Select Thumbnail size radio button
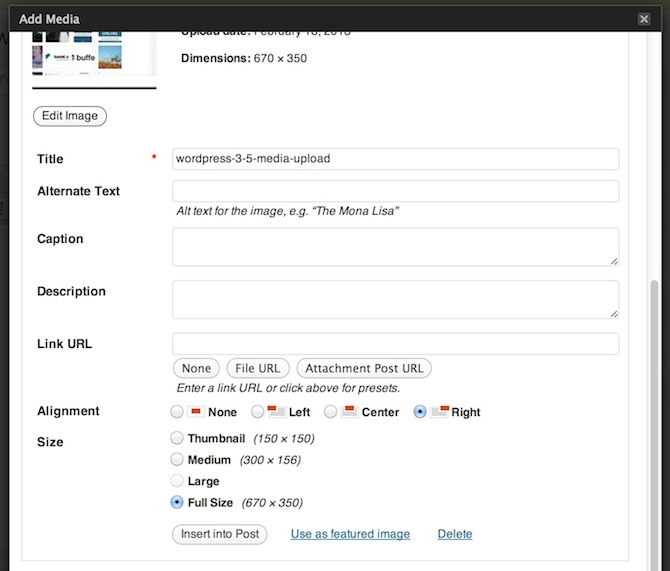 [x=178, y=438]
